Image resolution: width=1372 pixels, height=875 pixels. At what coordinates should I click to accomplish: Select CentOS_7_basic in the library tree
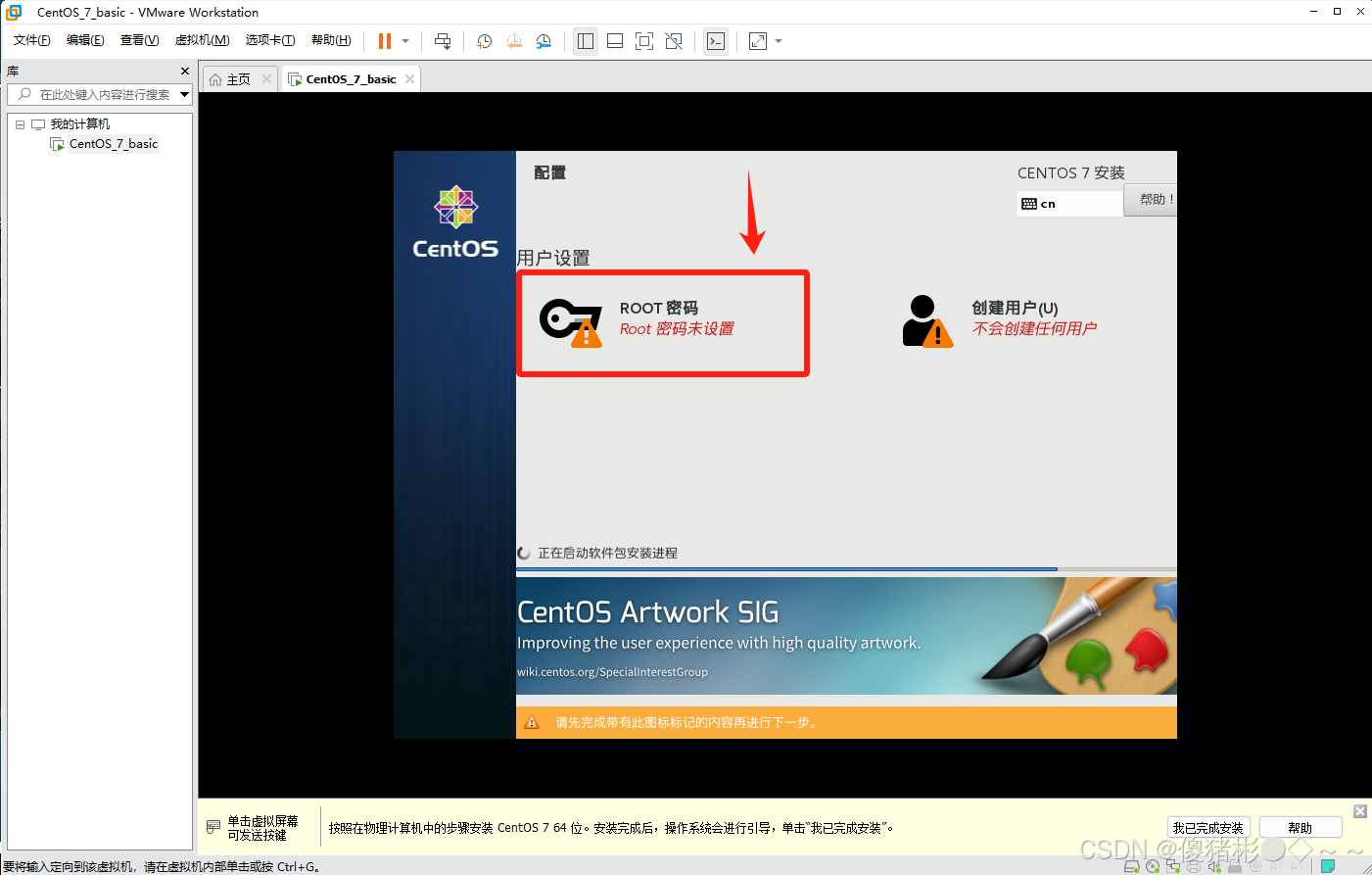tap(114, 144)
